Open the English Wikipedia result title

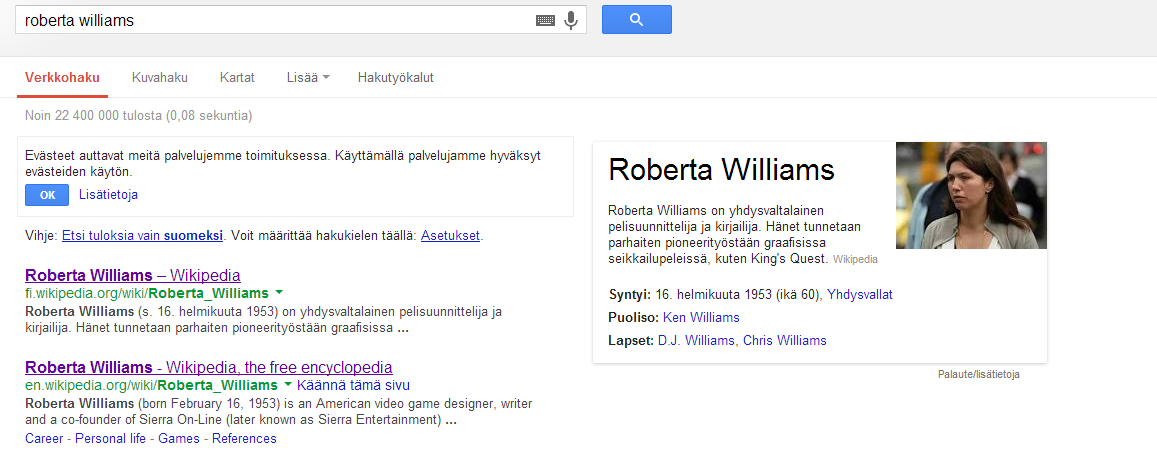pyautogui.click(x=208, y=367)
